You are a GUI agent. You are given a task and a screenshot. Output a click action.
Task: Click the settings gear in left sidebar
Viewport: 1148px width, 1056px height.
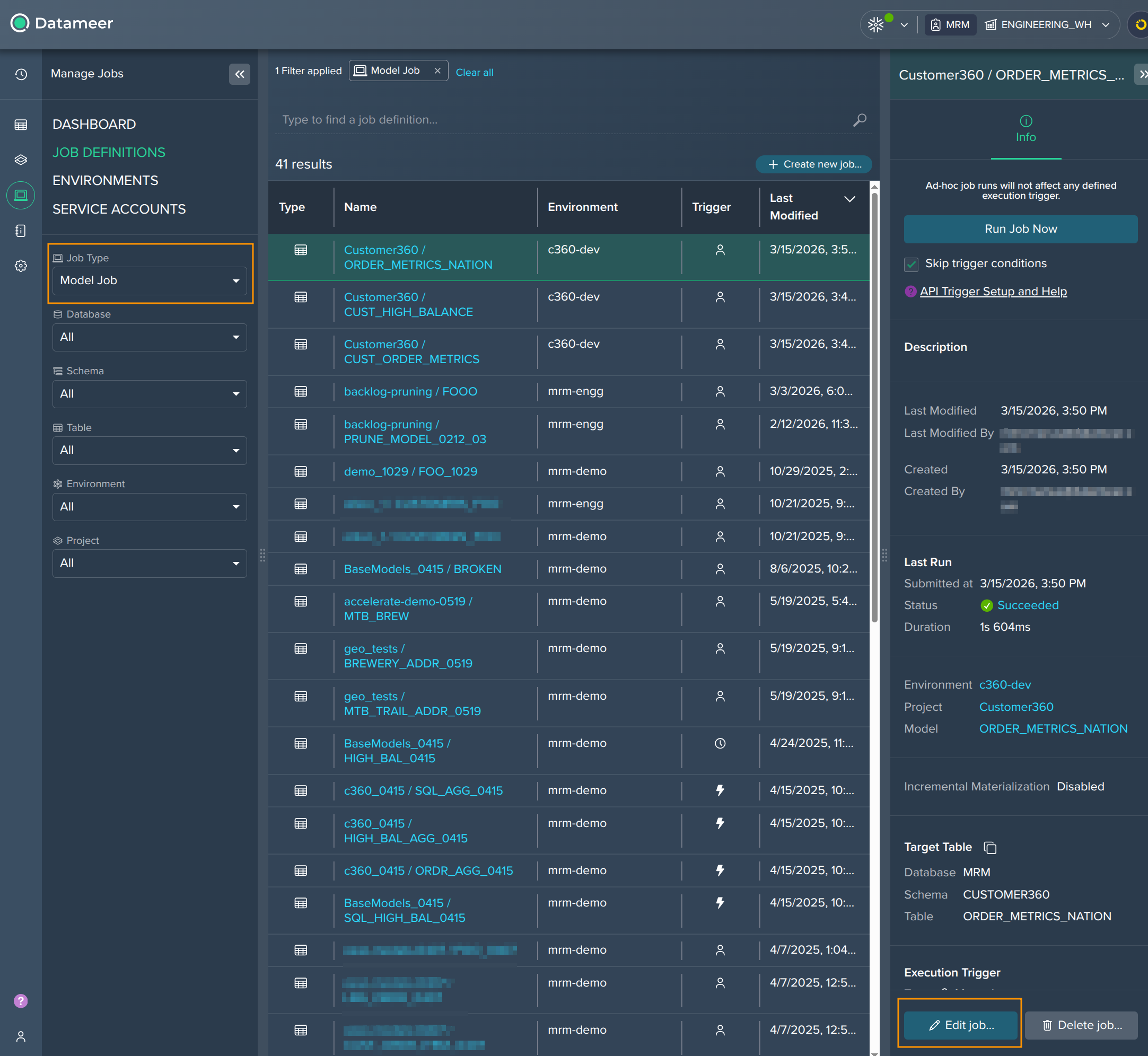tap(21, 266)
